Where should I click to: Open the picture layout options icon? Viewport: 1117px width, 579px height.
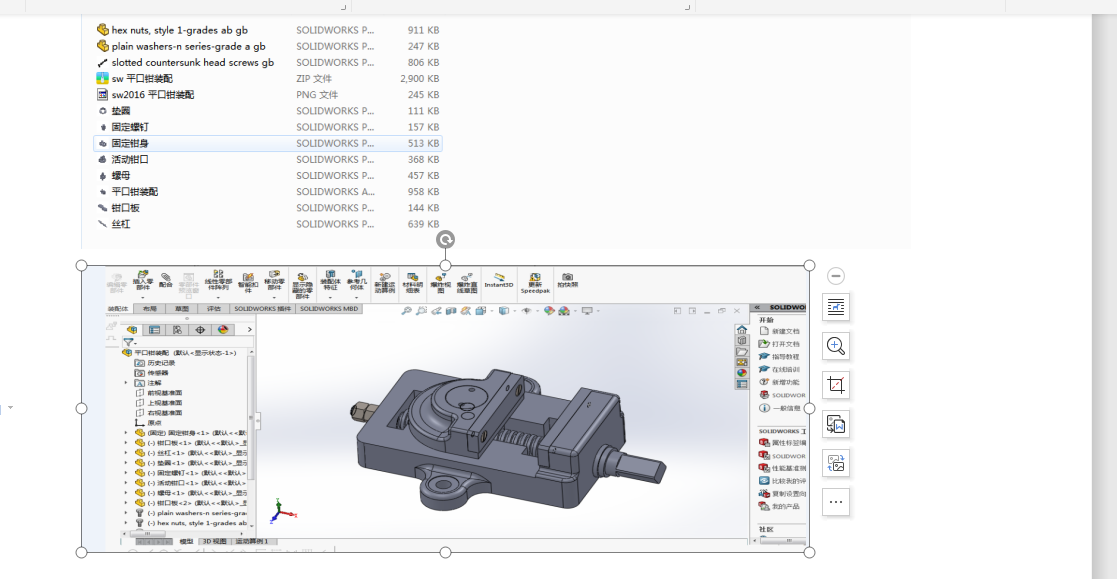point(836,307)
